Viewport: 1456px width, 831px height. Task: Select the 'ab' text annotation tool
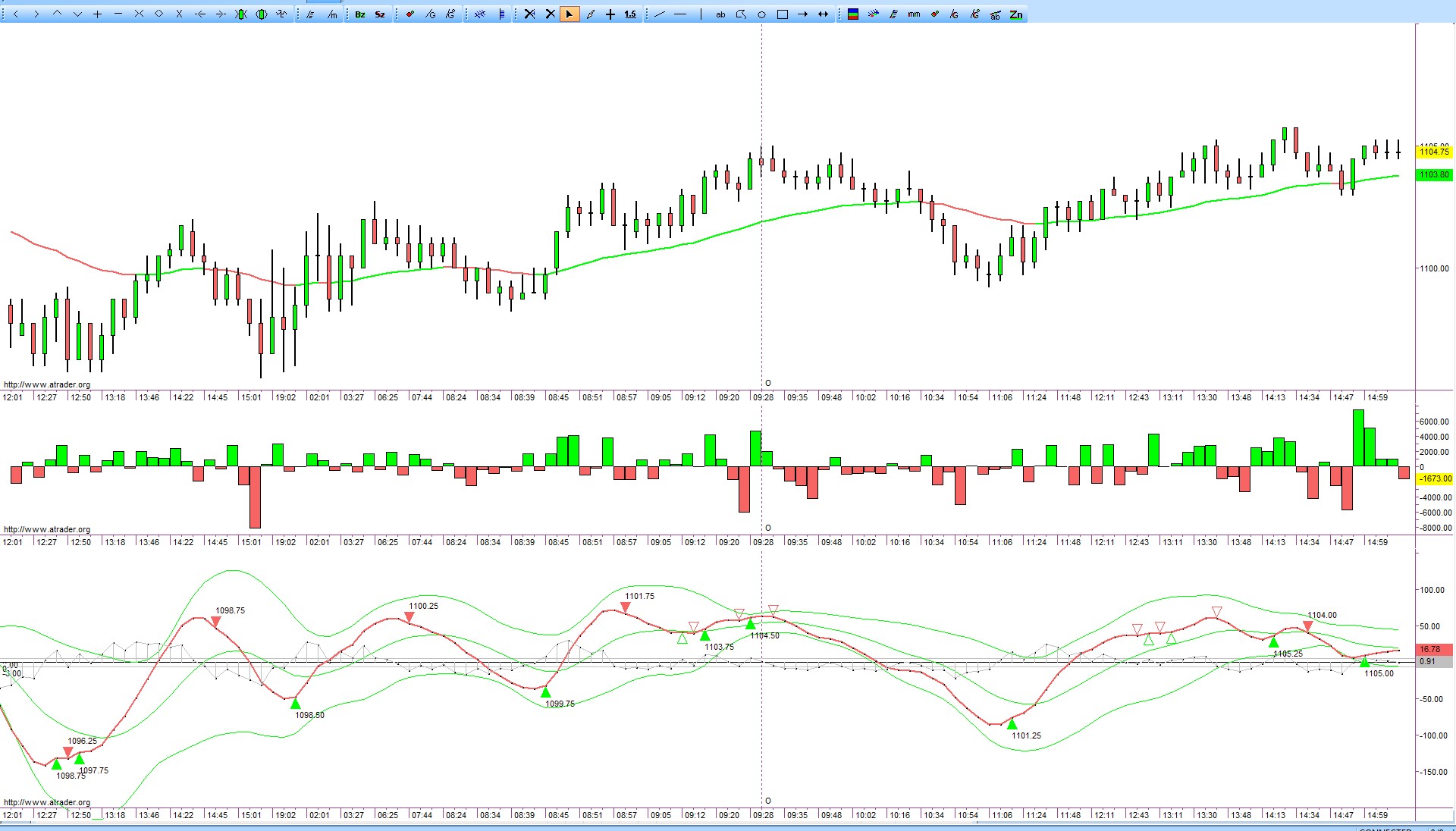pos(720,14)
